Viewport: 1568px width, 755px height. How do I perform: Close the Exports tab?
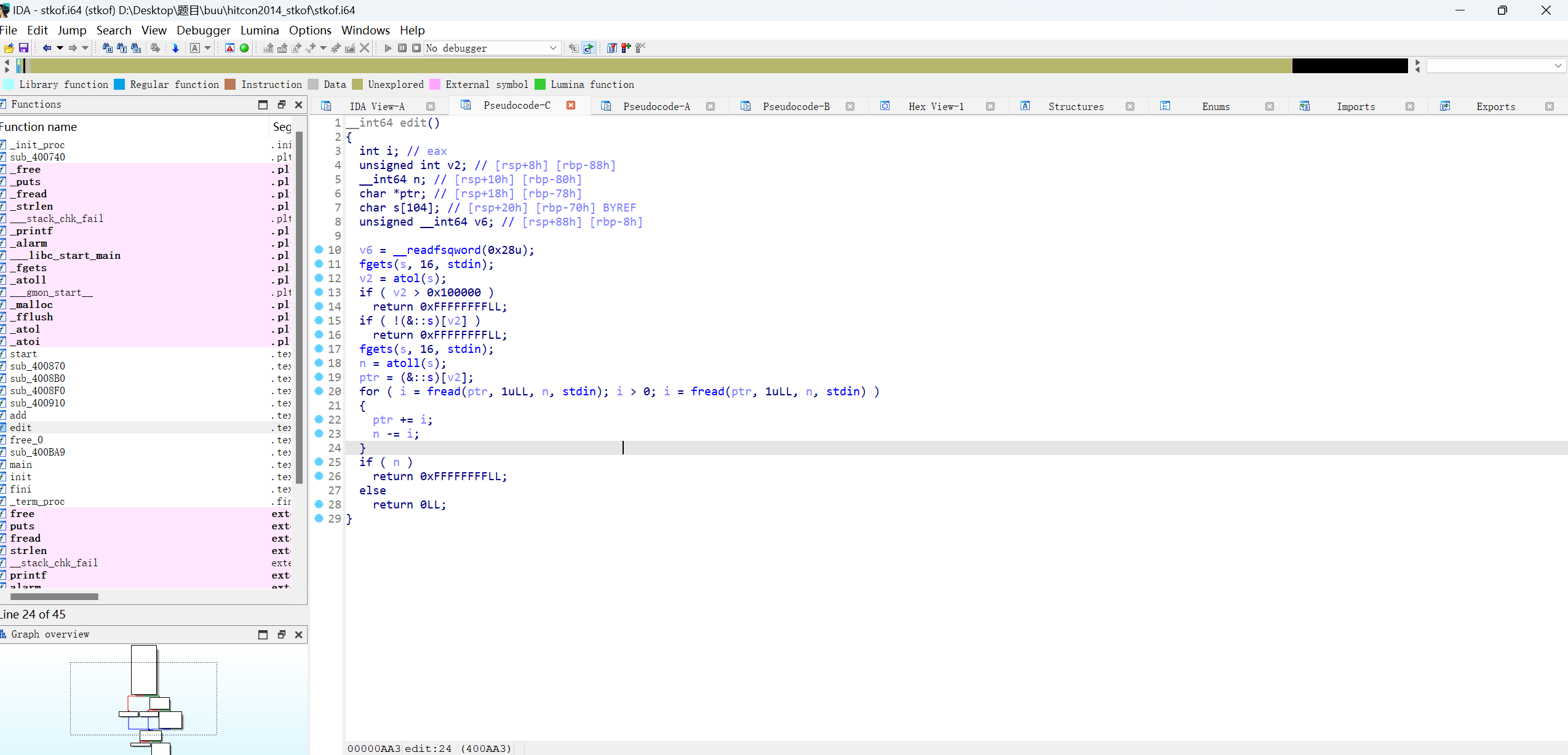[1550, 106]
